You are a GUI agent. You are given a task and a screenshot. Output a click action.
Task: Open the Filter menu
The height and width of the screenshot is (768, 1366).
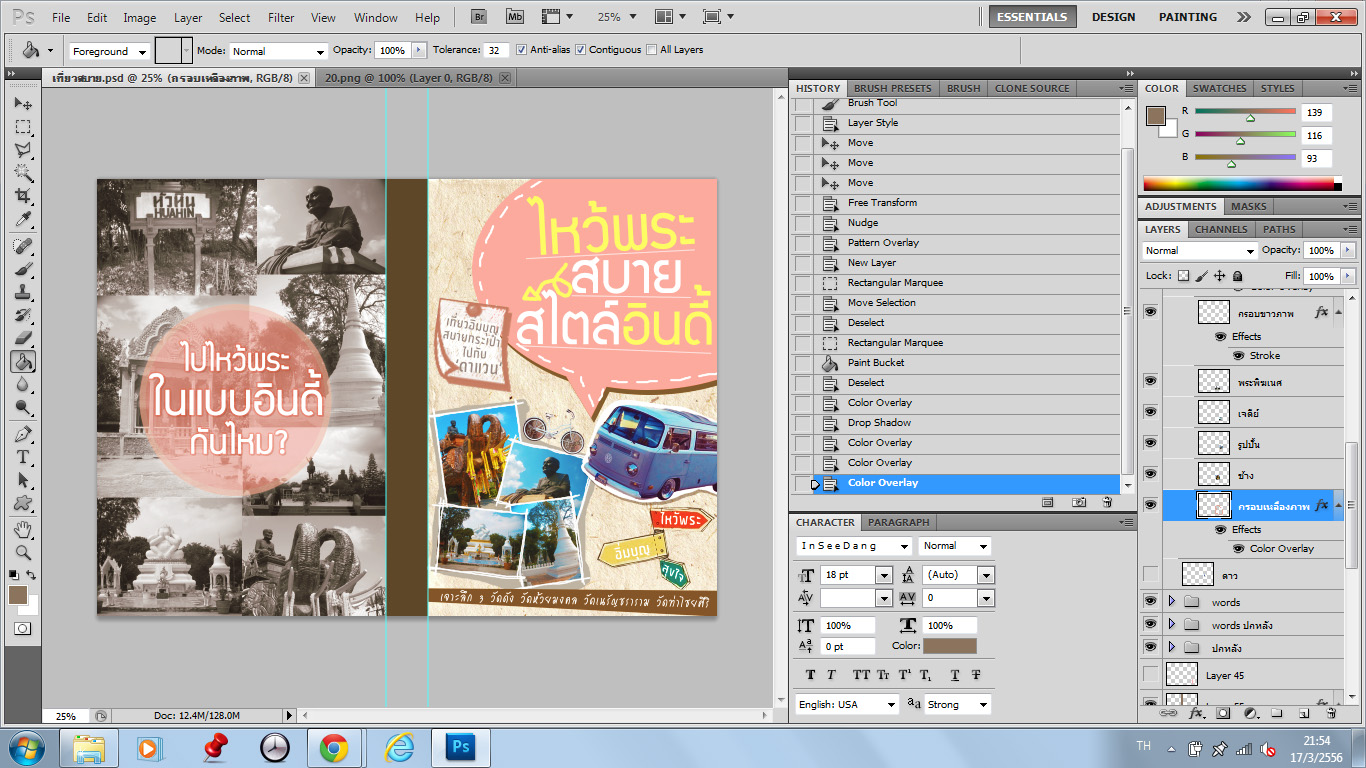point(281,18)
